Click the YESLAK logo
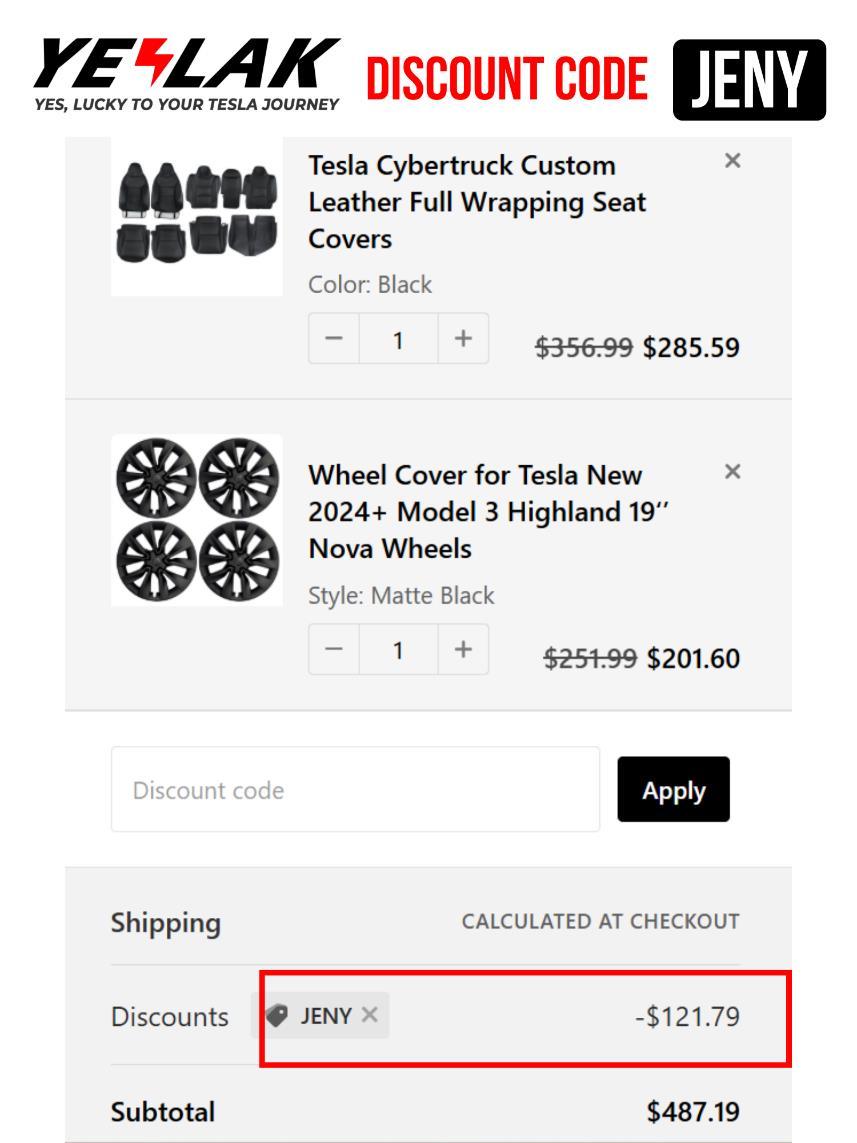 (x=187, y=75)
